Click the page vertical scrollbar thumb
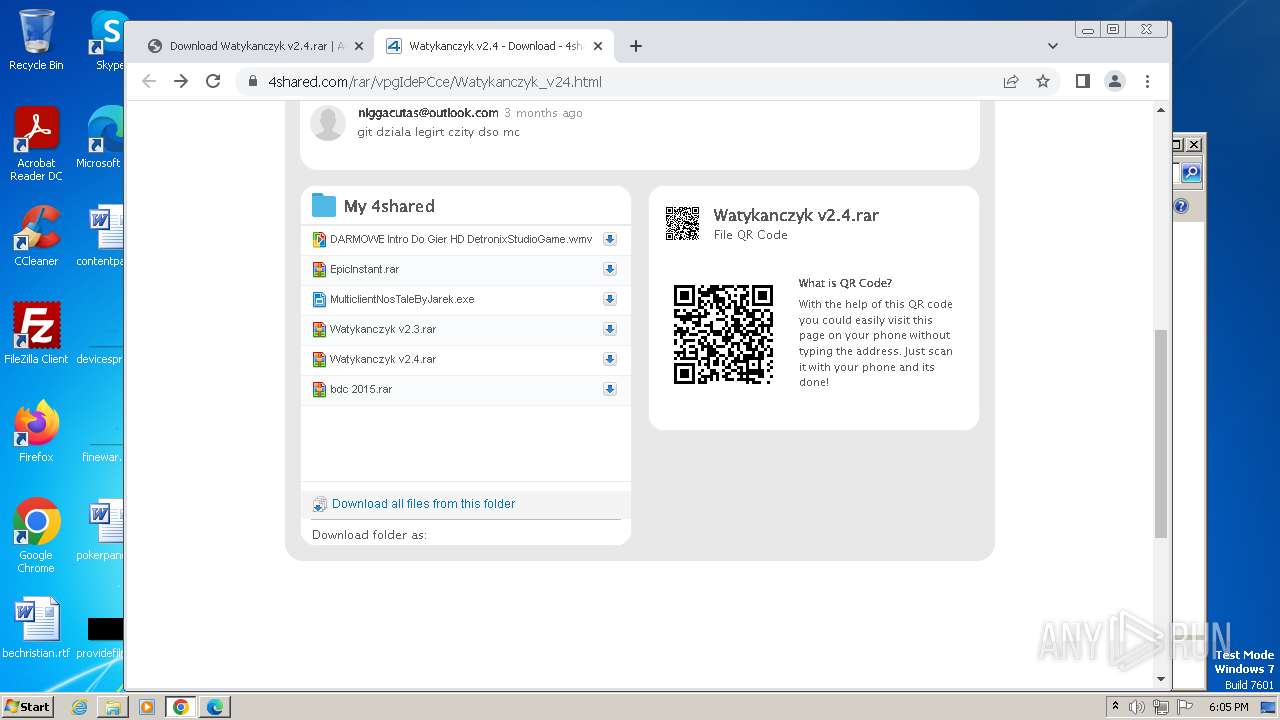Viewport: 1280px width, 720px height. tap(1161, 432)
